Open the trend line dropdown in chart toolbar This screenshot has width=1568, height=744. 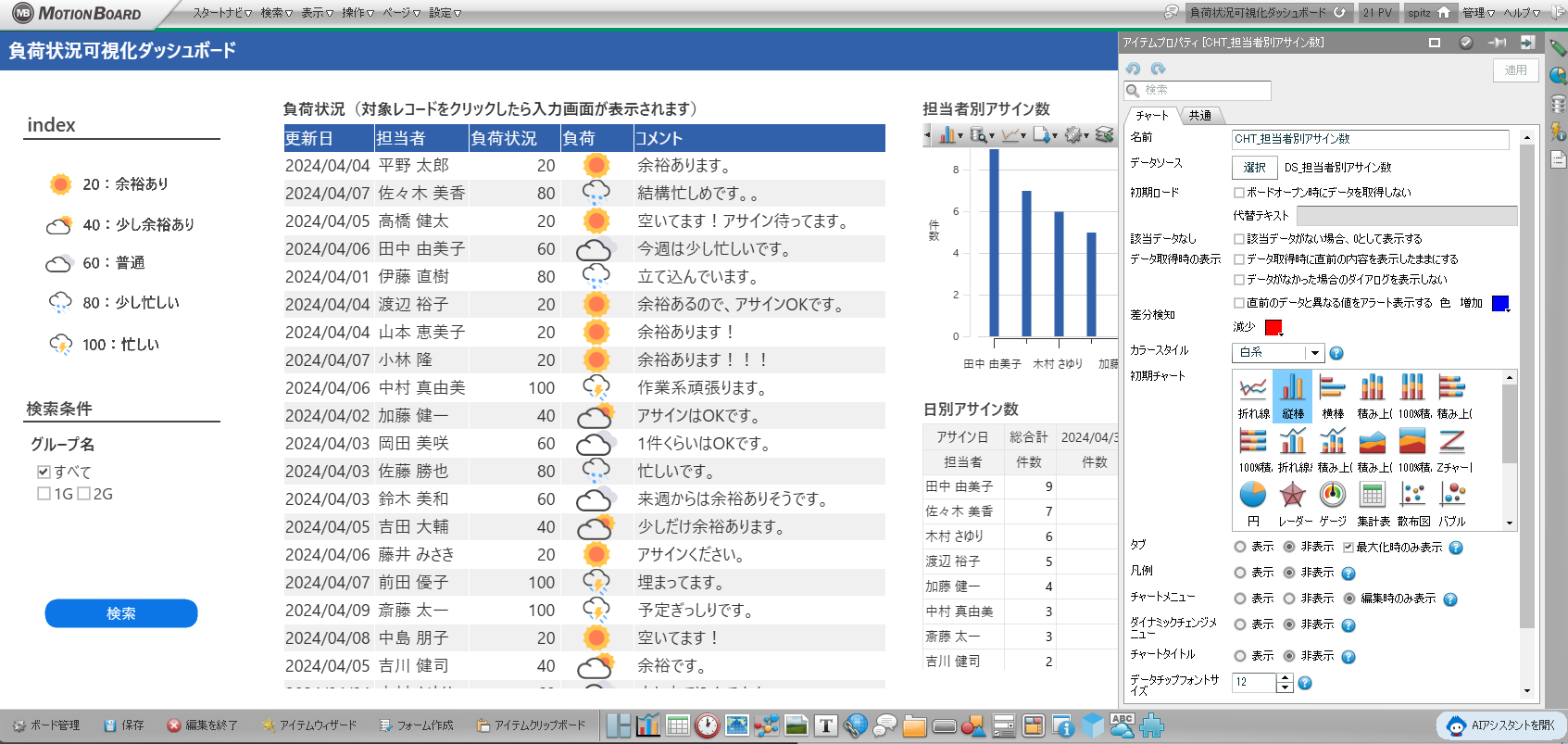1013,135
